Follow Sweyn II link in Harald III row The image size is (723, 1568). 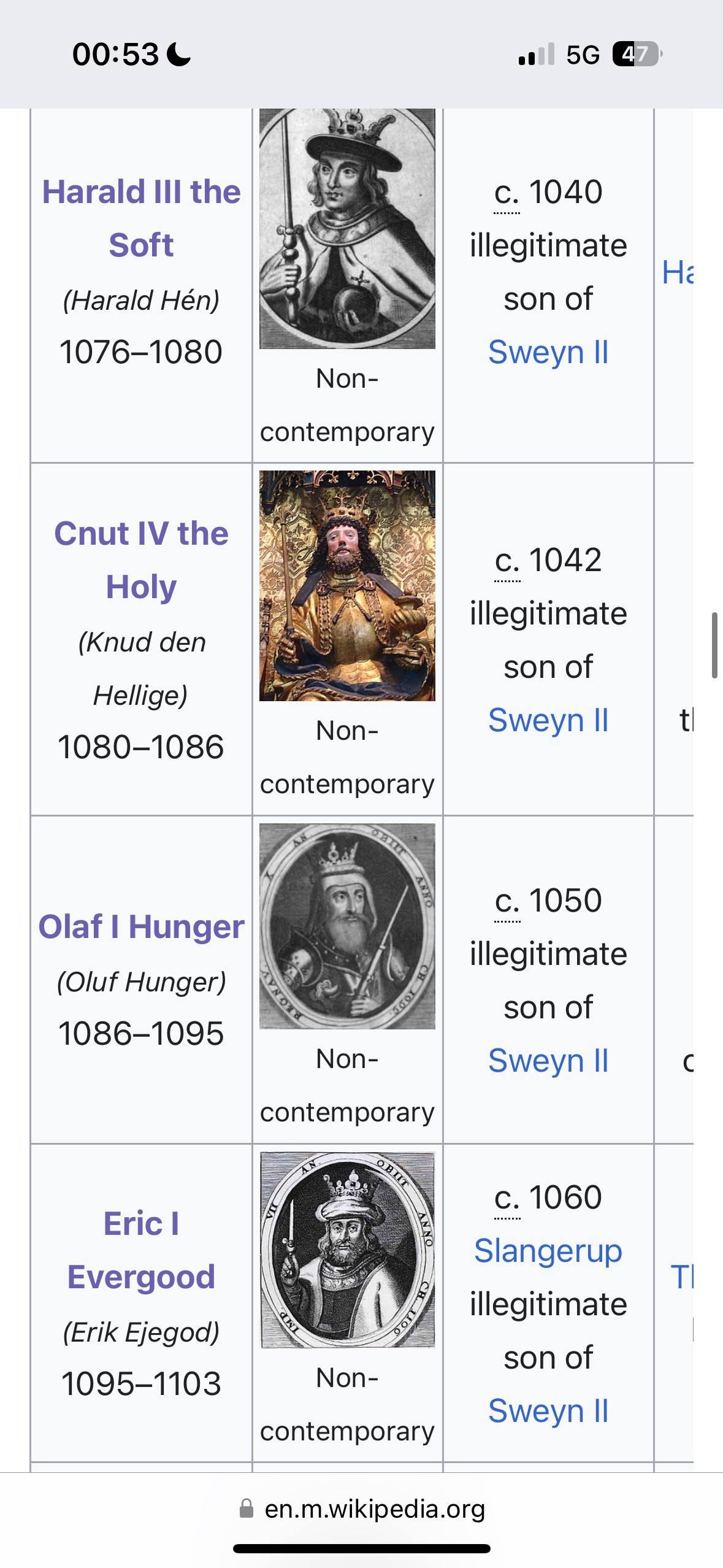point(548,353)
